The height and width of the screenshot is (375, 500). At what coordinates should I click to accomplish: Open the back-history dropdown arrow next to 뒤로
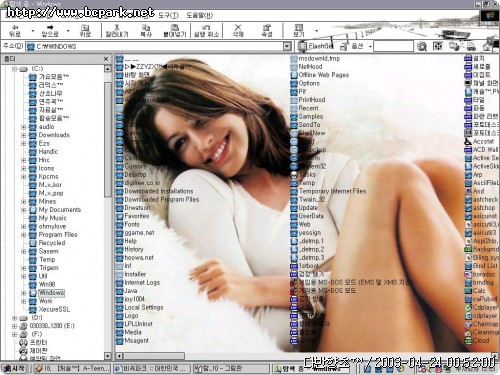(x=33, y=31)
